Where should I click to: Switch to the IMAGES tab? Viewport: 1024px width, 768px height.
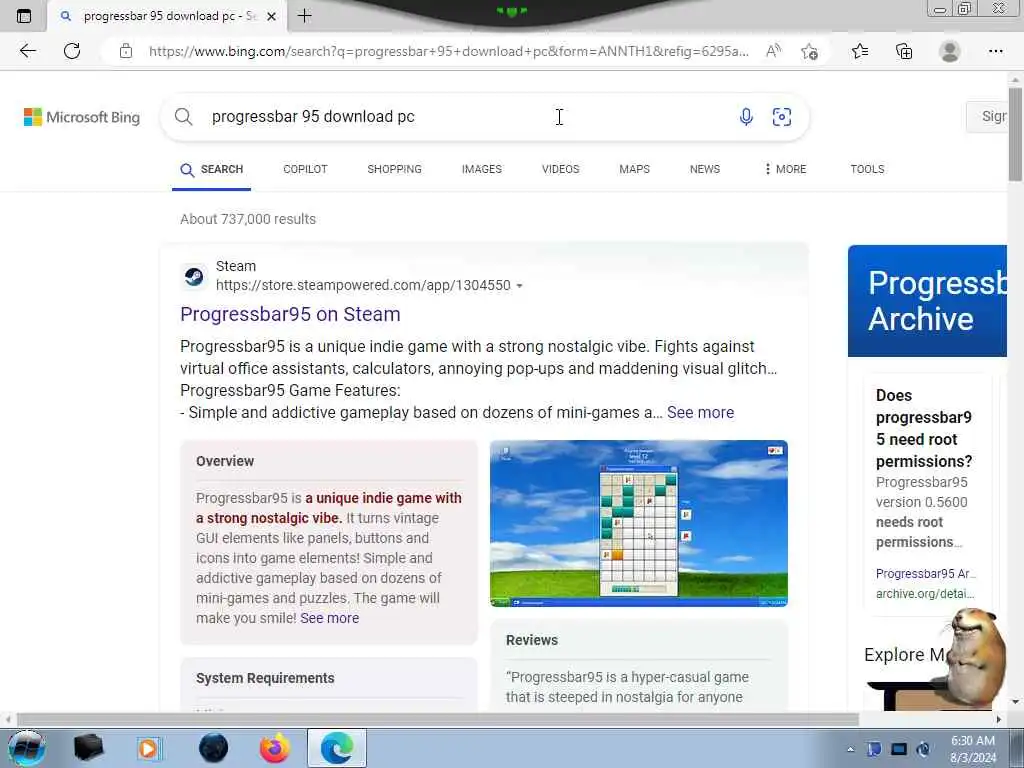(482, 169)
